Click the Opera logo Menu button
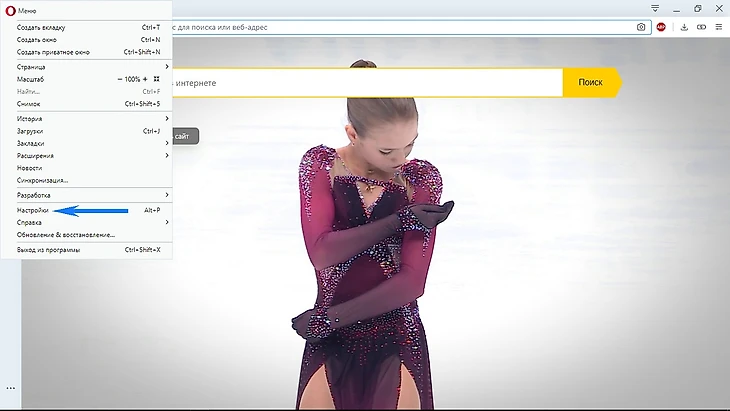730x411 pixels. point(20,9)
